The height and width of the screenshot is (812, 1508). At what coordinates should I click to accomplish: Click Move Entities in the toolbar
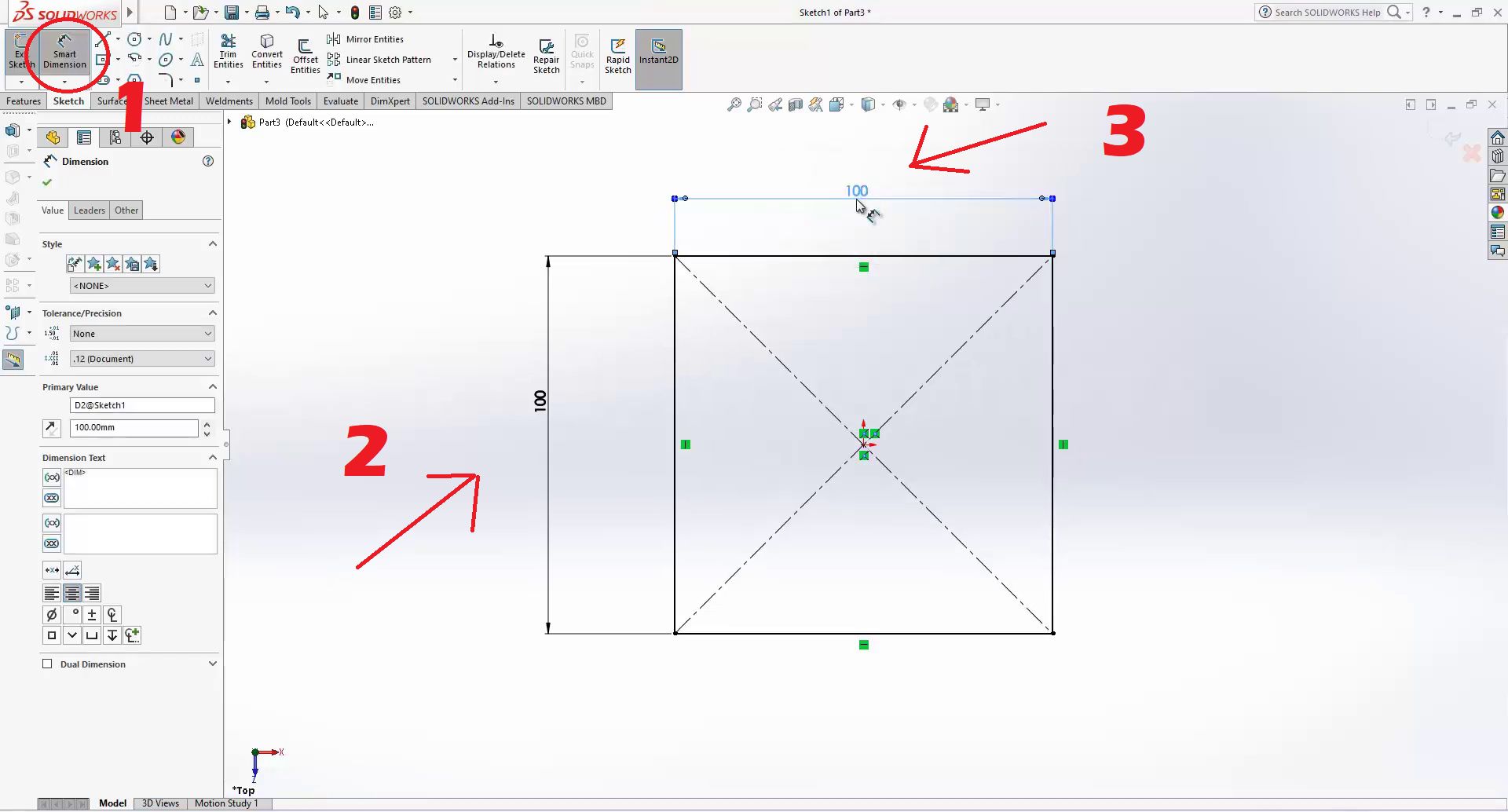(x=372, y=80)
